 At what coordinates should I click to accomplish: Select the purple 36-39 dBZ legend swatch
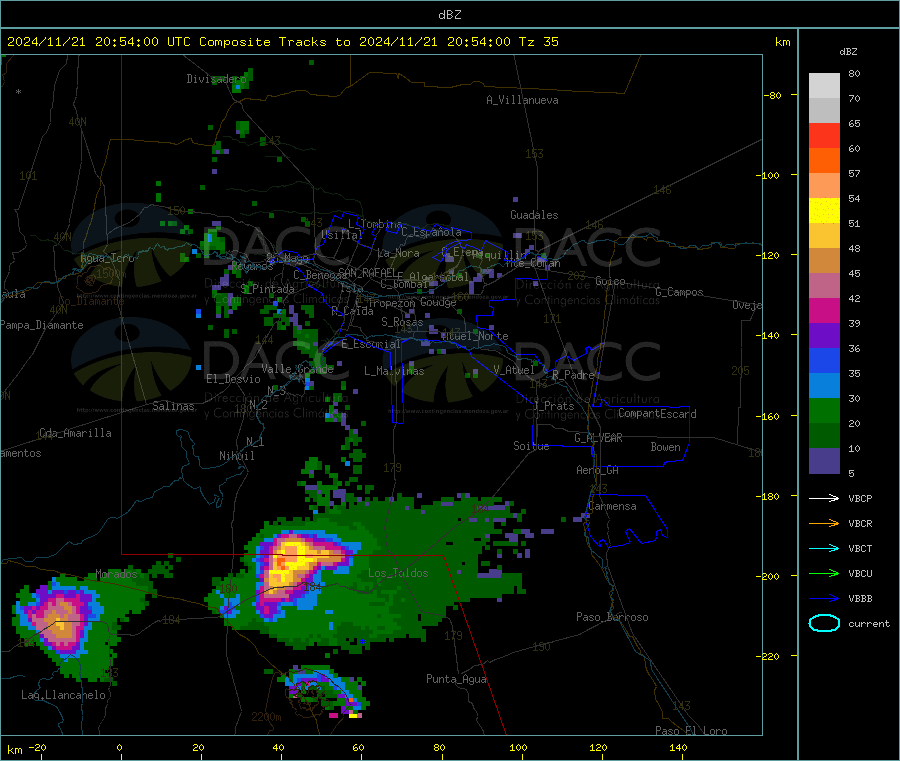(824, 336)
